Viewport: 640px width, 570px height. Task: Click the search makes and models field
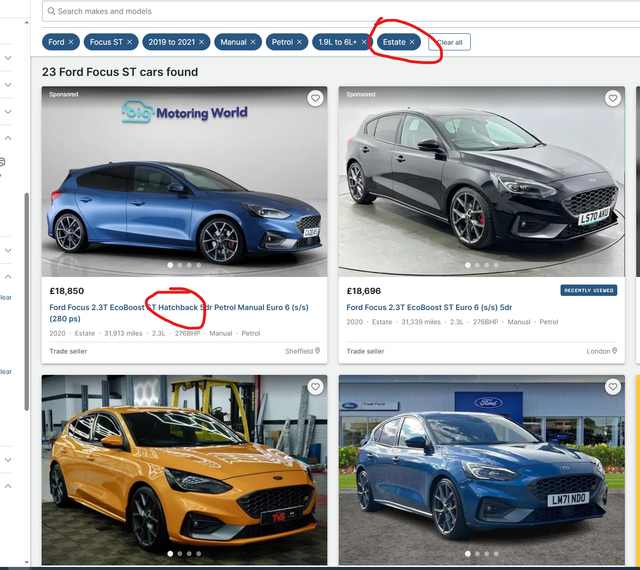pyautogui.click(x=341, y=11)
